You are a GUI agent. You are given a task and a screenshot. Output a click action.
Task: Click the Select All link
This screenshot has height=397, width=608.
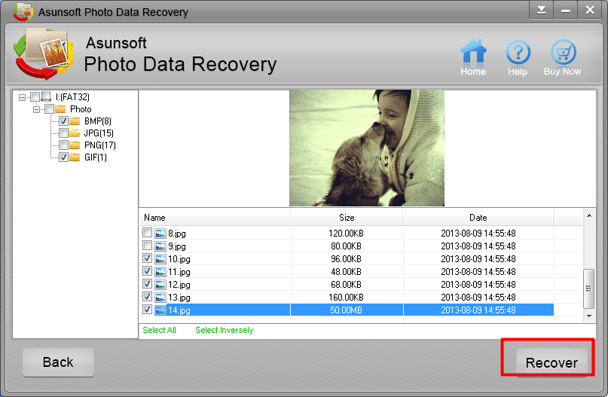159,330
